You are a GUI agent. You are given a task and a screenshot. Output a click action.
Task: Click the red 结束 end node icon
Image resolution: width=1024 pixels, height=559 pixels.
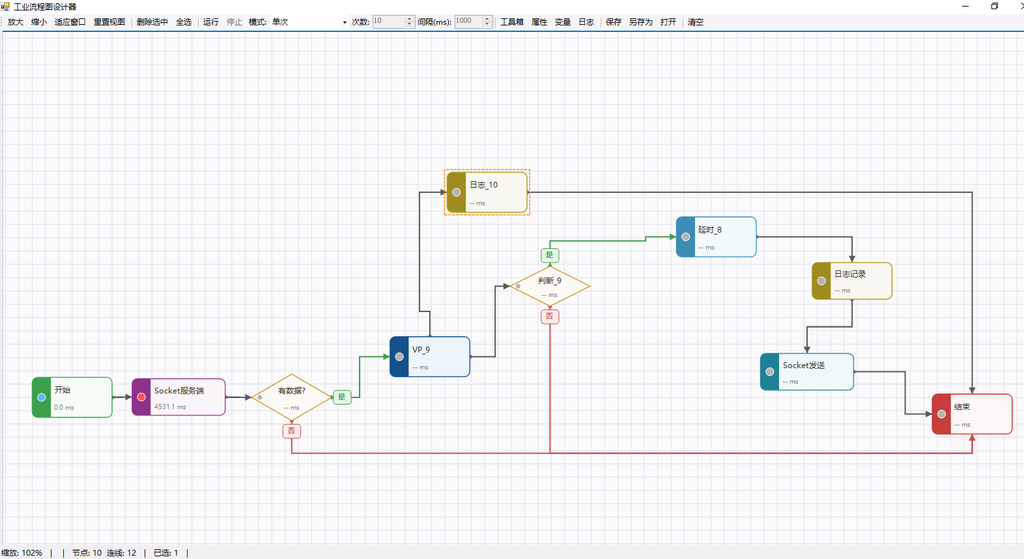click(x=942, y=414)
